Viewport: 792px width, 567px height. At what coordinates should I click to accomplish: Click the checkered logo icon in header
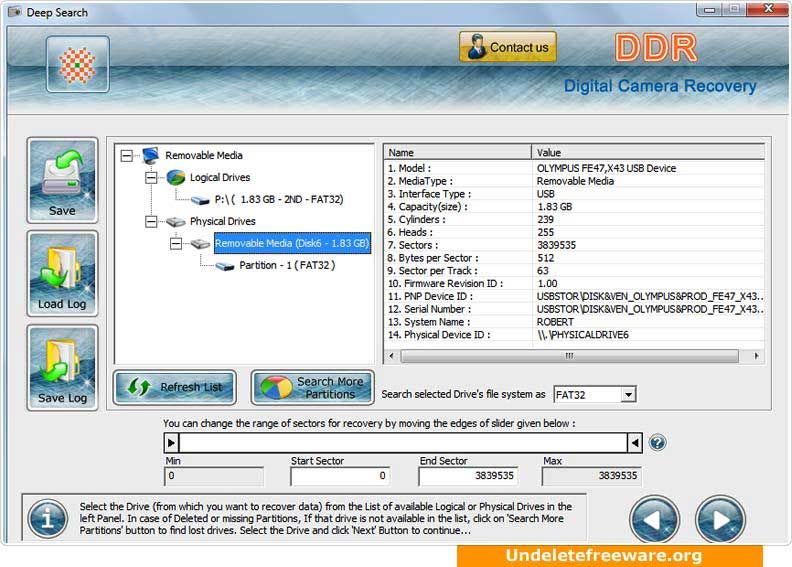[78, 65]
